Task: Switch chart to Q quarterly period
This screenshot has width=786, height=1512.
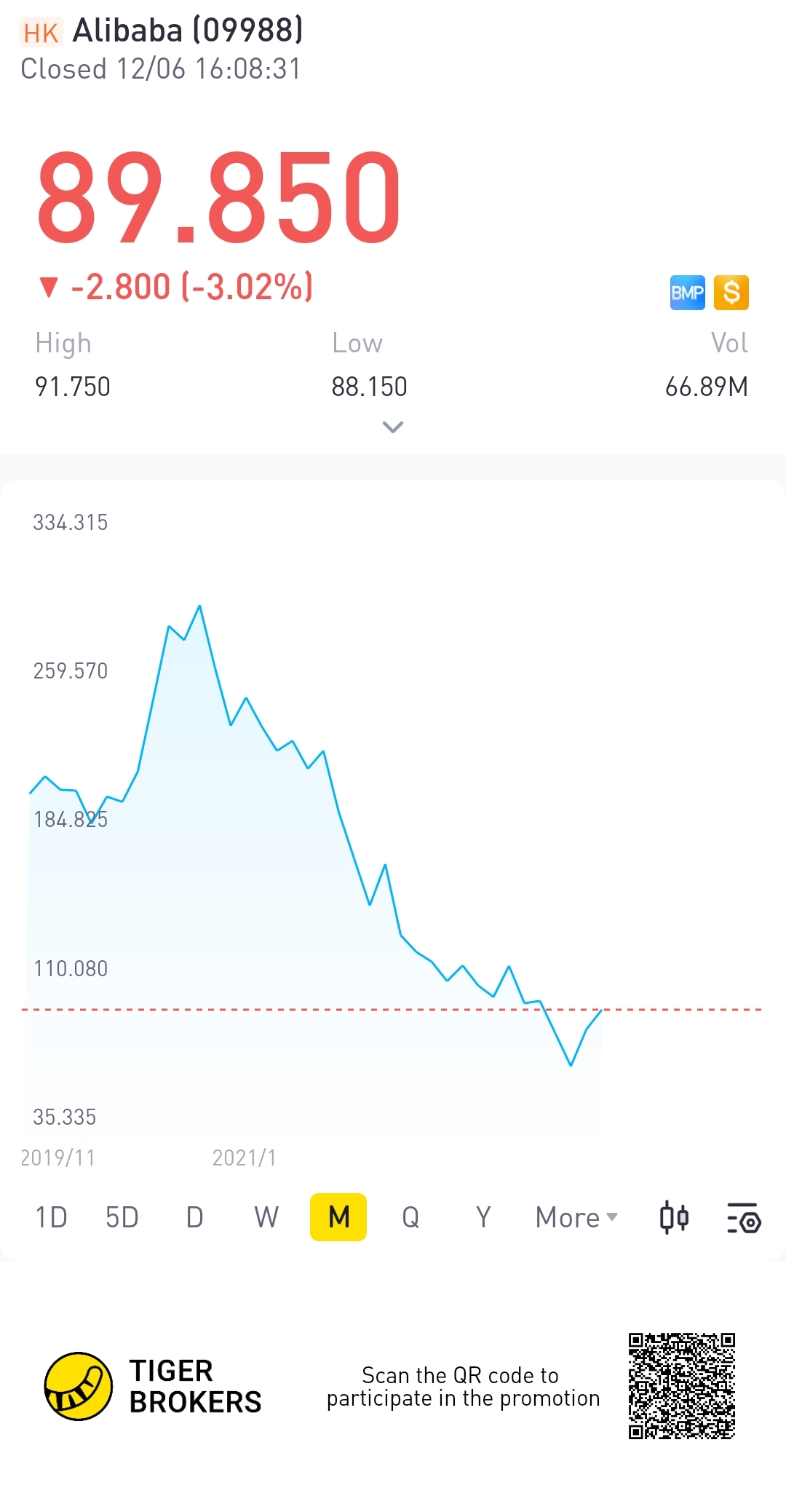Action: (410, 1217)
